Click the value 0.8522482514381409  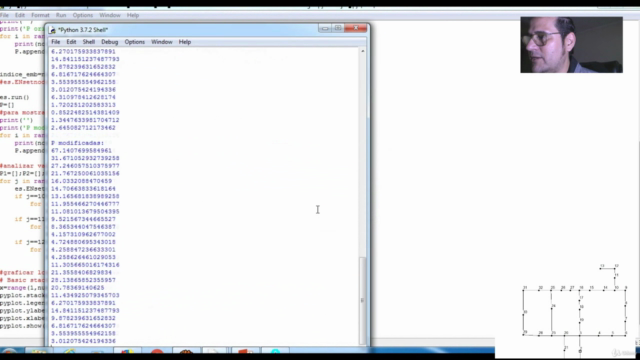[85, 113]
